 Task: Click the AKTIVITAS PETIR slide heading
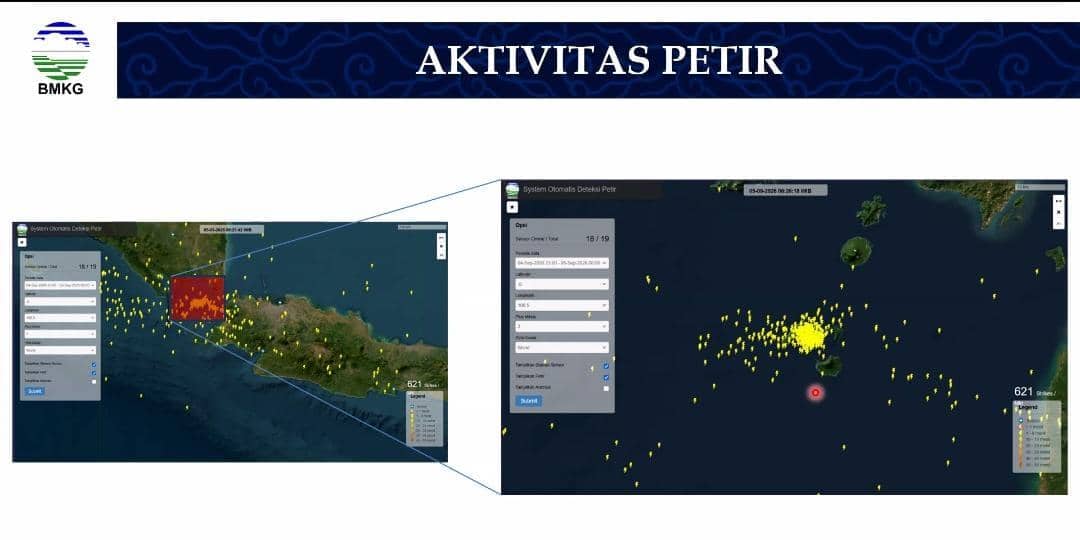point(599,60)
